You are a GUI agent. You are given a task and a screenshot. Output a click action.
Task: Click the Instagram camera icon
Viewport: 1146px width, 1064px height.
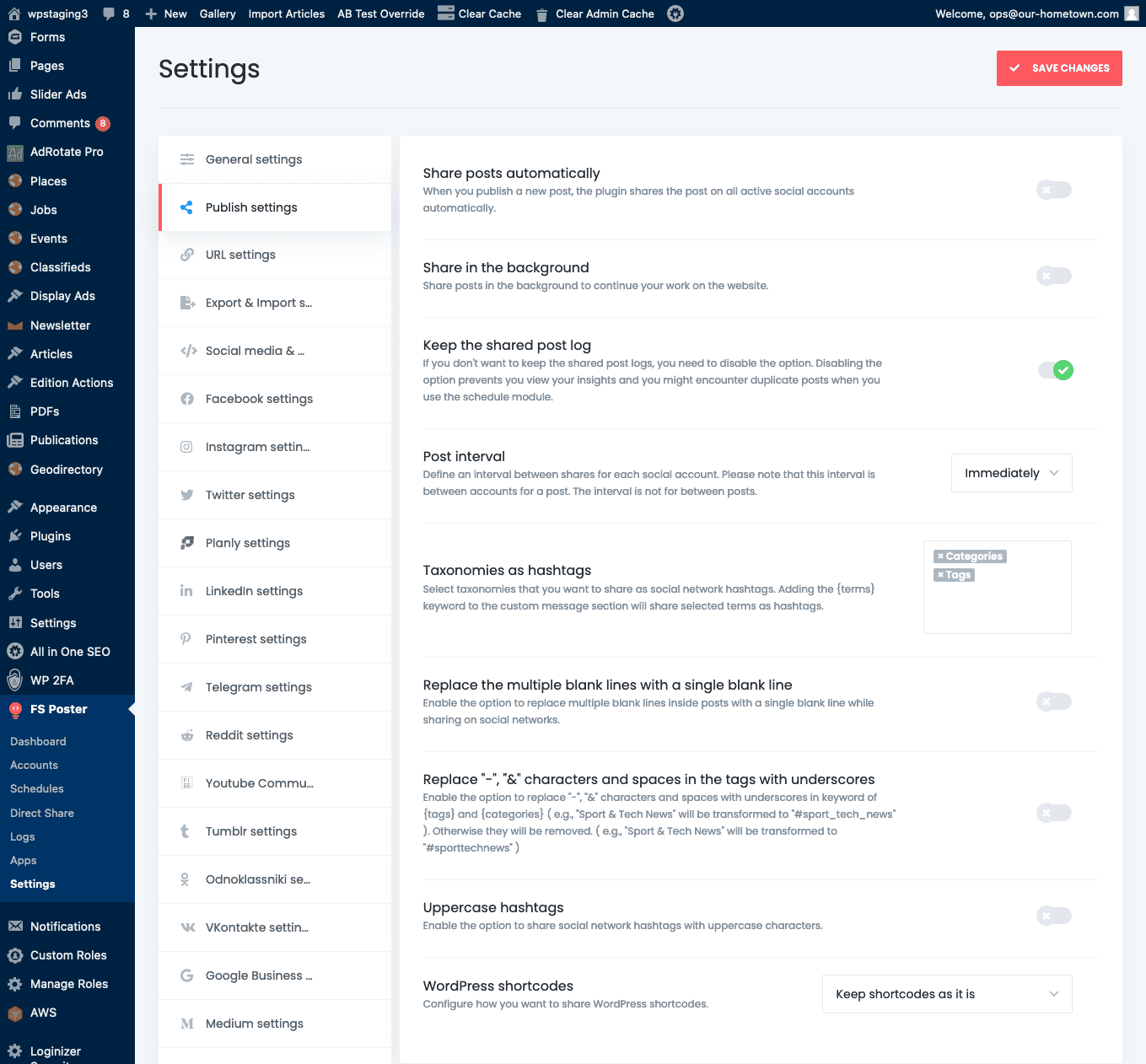click(187, 447)
